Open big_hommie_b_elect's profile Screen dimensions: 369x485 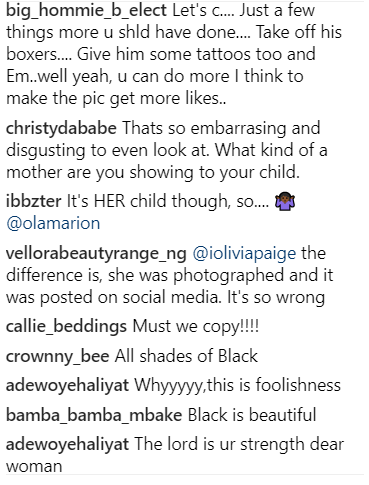click(86, 10)
